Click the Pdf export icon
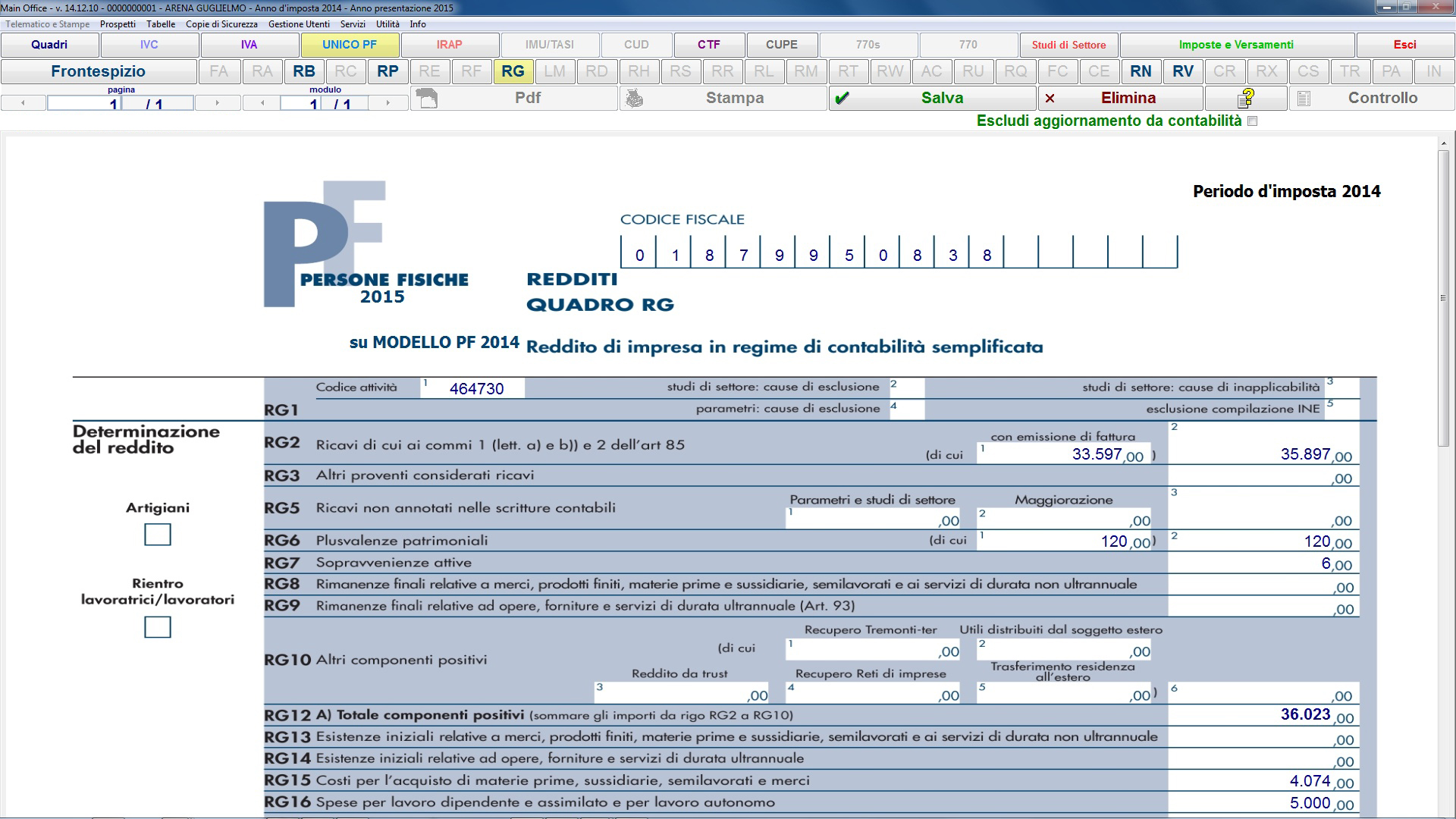 pyautogui.click(x=428, y=98)
